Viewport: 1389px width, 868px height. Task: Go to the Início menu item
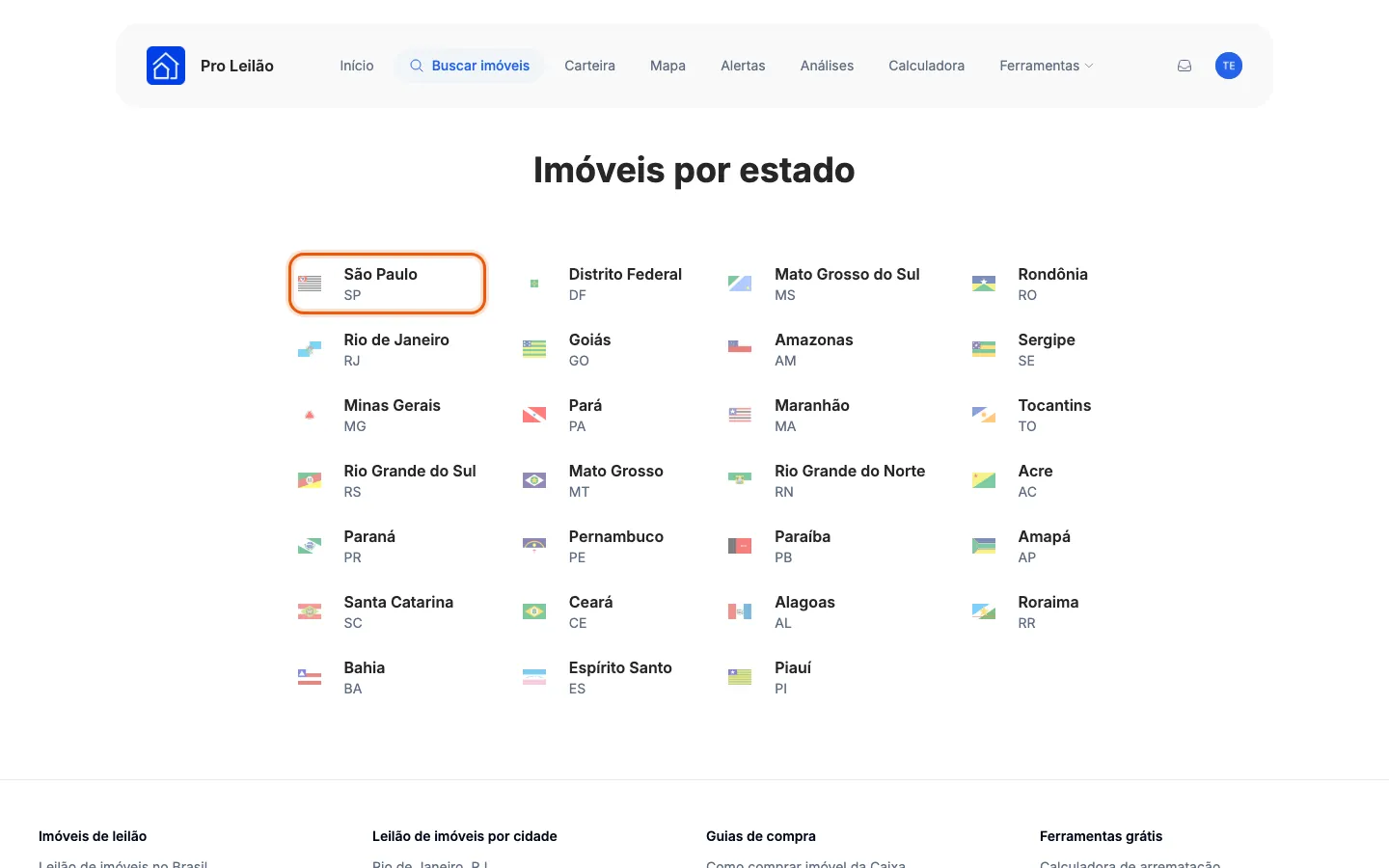[x=357, y=66]
